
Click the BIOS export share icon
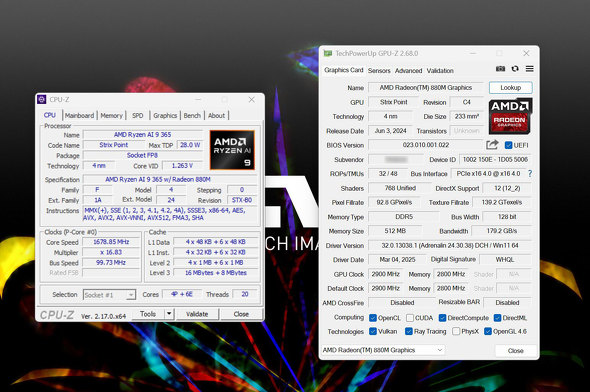coord(492,145)
